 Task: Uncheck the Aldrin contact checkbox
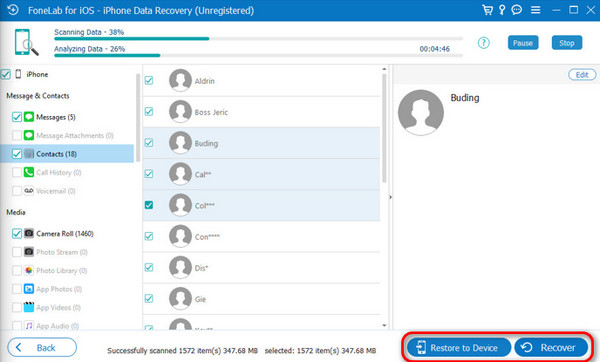149,80
